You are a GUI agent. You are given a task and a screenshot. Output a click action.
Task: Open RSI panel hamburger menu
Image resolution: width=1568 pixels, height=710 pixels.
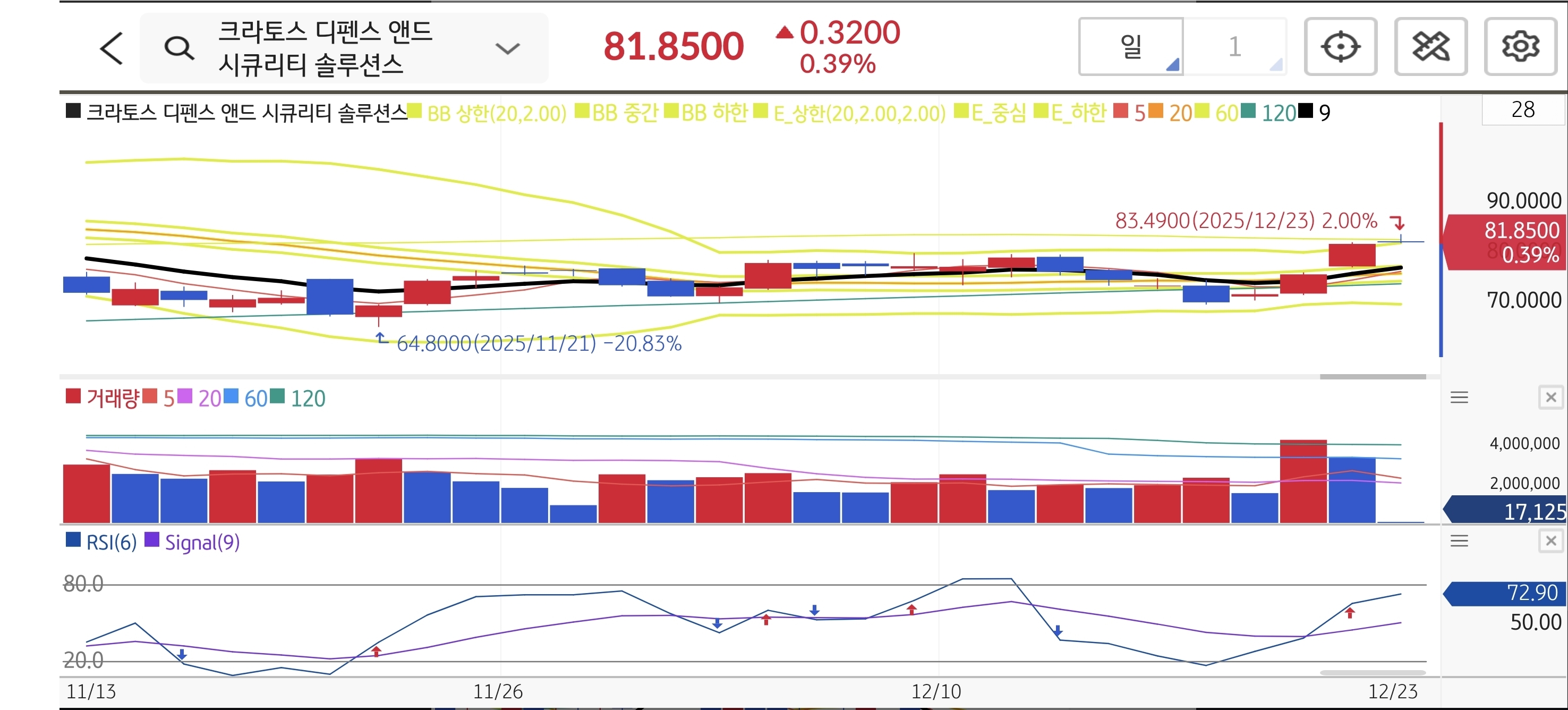(1459, 540)
